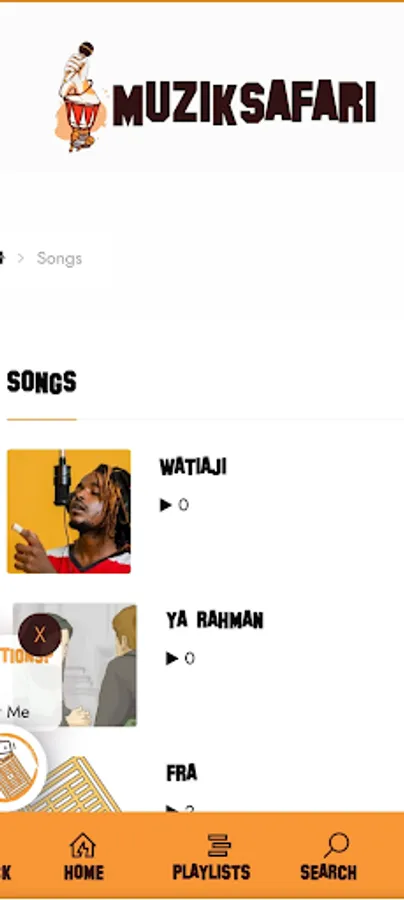Image resolution: width=404 pixels, height=900 pixels.
Task: Click the MUZIKSAFARI wordmark text
Action: 244,103
